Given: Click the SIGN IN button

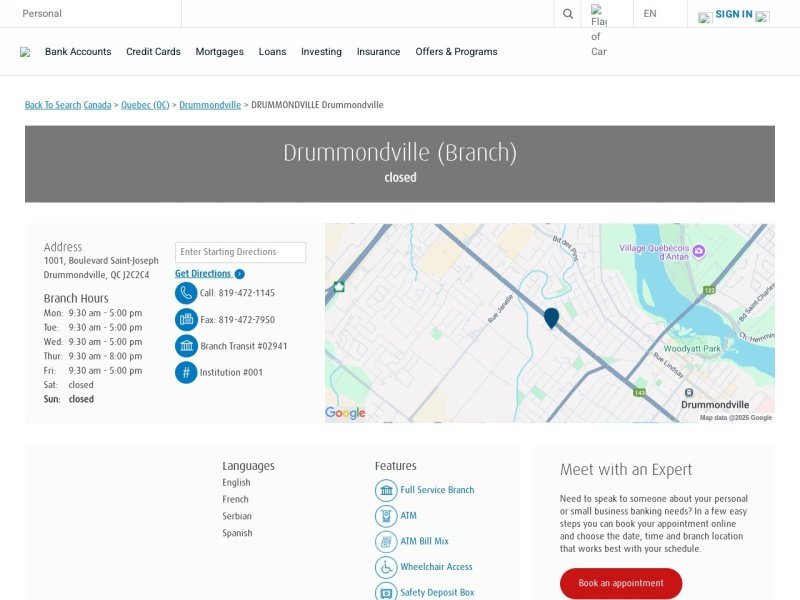Looking at the screenshot, I should (x=734, y=14).
